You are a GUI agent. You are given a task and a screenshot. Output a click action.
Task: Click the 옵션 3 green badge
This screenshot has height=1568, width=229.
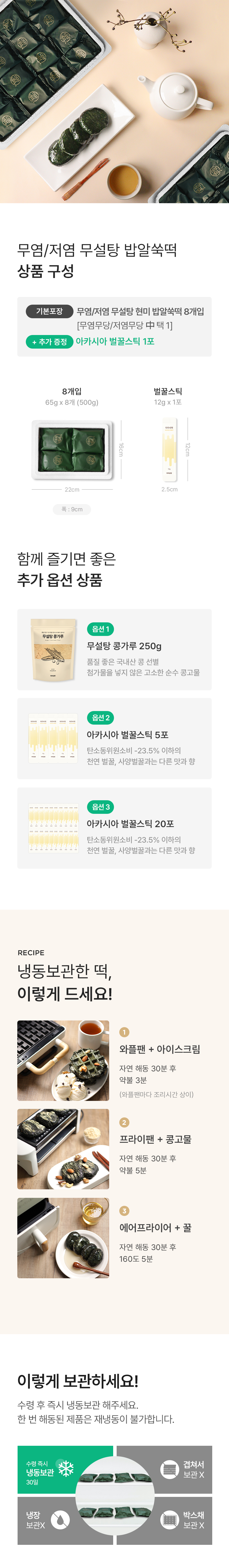100,807
